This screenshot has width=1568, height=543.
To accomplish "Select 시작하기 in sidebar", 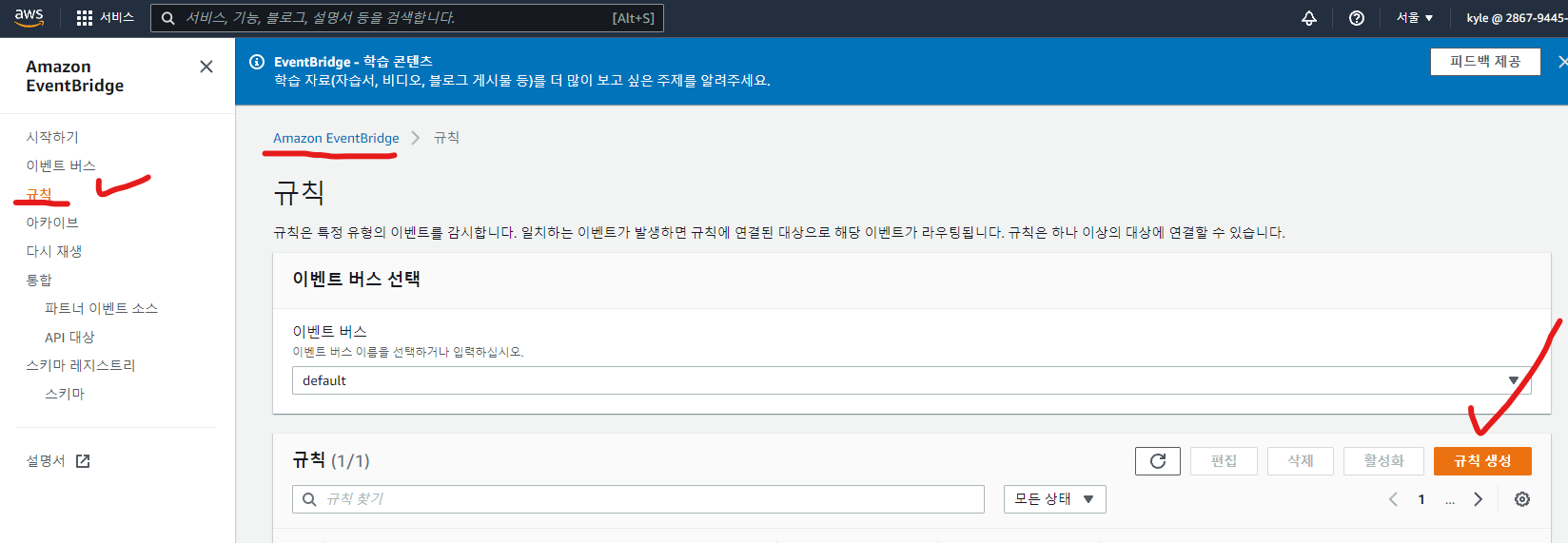I will (52, 137).
